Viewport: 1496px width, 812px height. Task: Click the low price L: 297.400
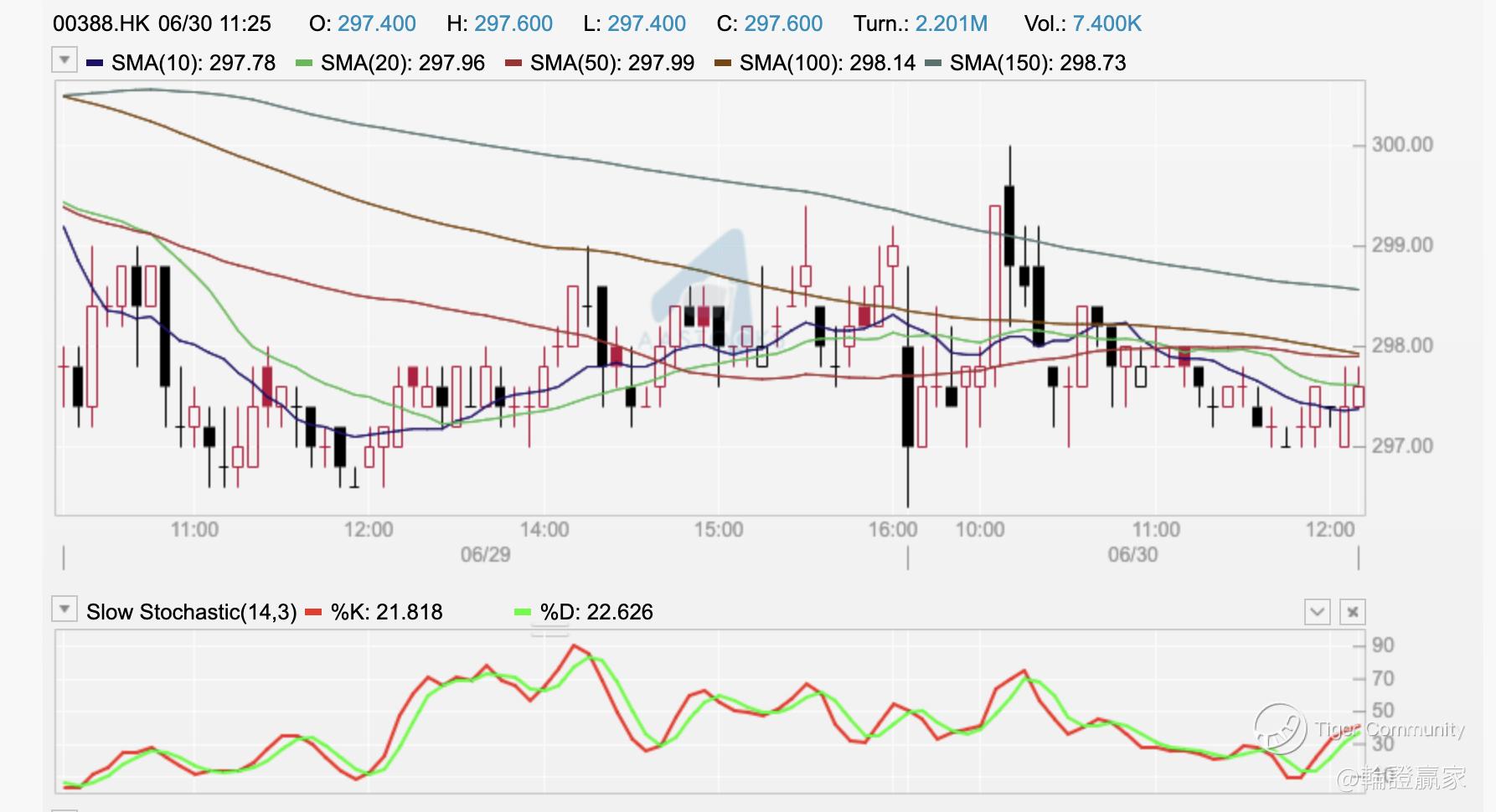tap(635, 23)
